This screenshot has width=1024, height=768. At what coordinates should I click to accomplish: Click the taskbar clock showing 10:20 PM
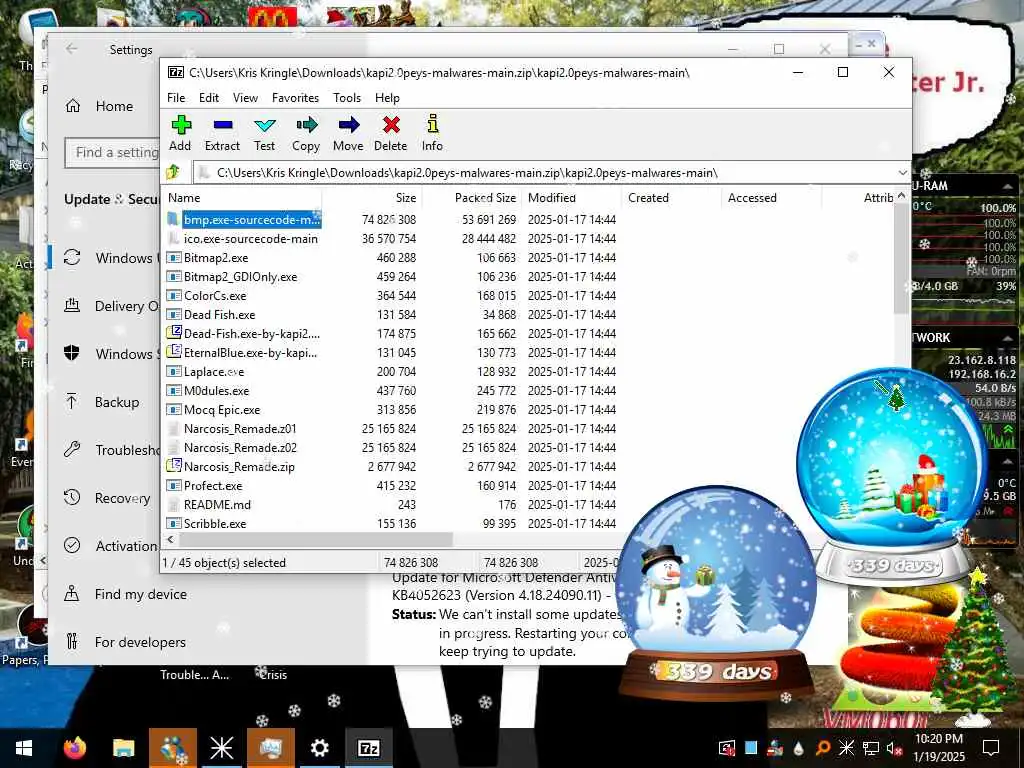click(938, 748)
